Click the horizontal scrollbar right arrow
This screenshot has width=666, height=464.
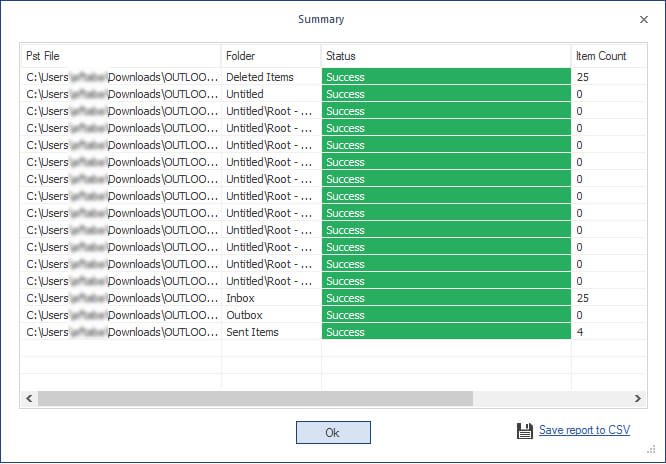pyautogui.click(x=638, y=399)
